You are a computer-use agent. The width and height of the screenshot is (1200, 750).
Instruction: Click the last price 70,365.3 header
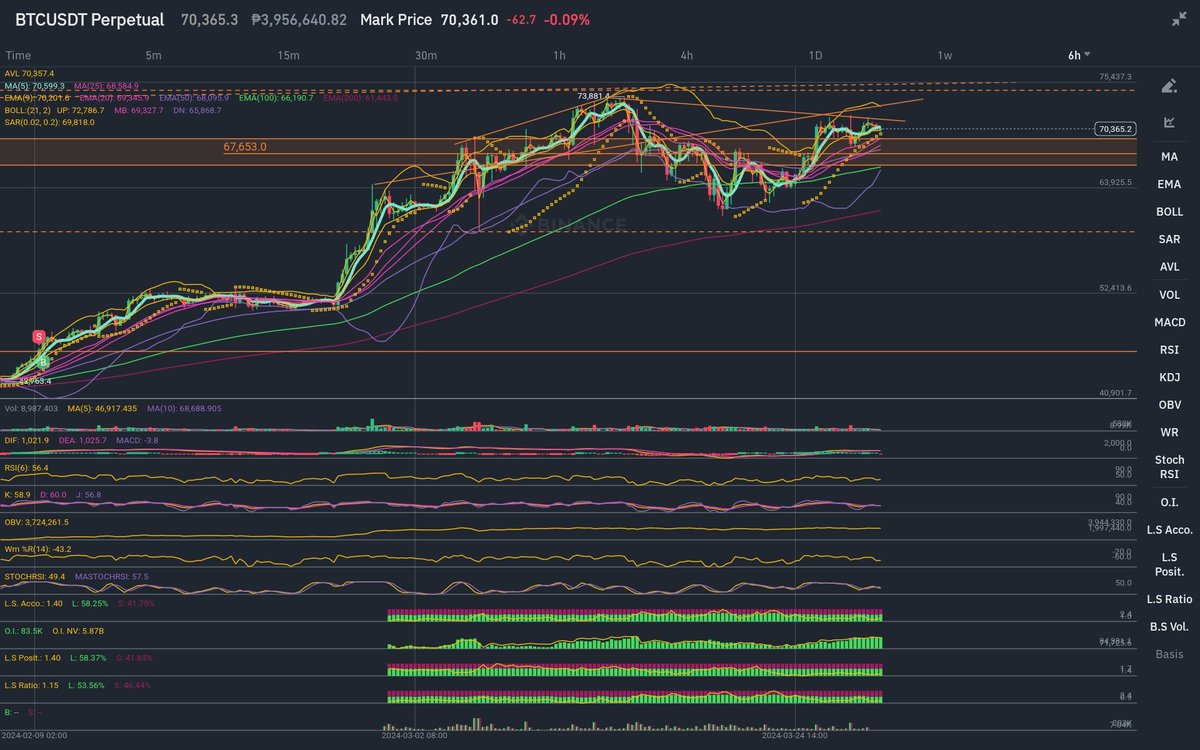[209, 20]
